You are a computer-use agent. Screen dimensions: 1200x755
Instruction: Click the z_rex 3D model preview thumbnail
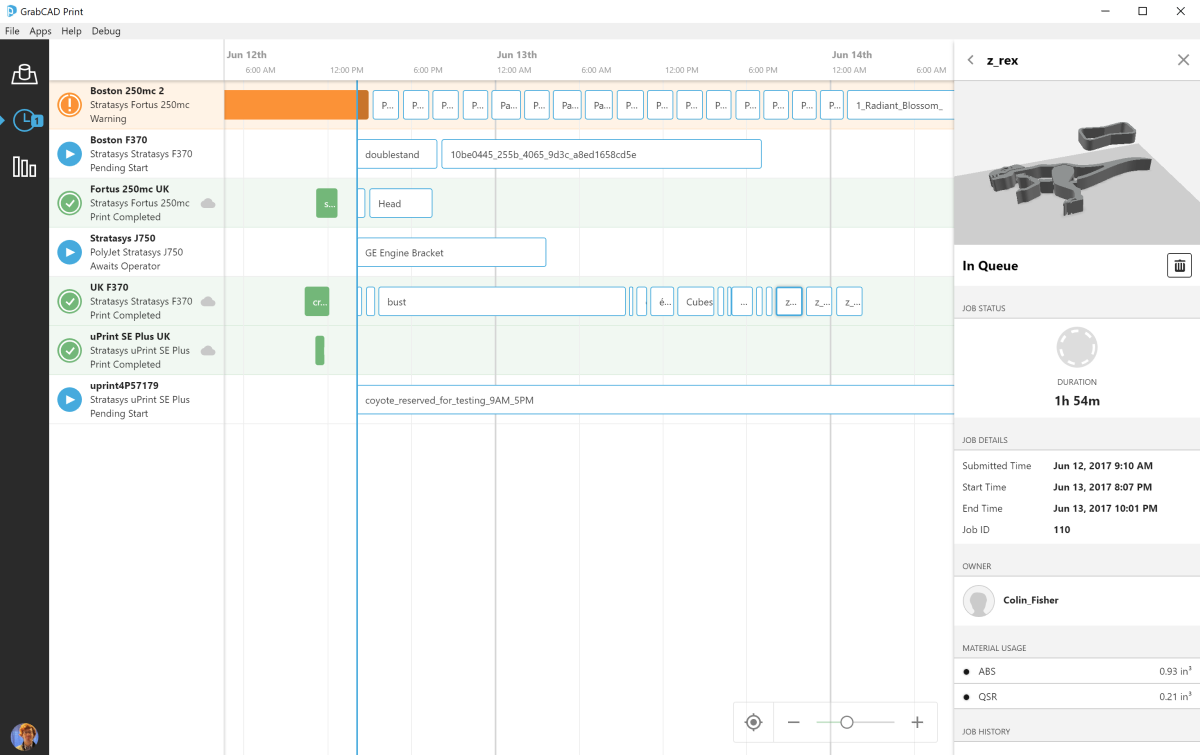click(x=1077, y=162)
